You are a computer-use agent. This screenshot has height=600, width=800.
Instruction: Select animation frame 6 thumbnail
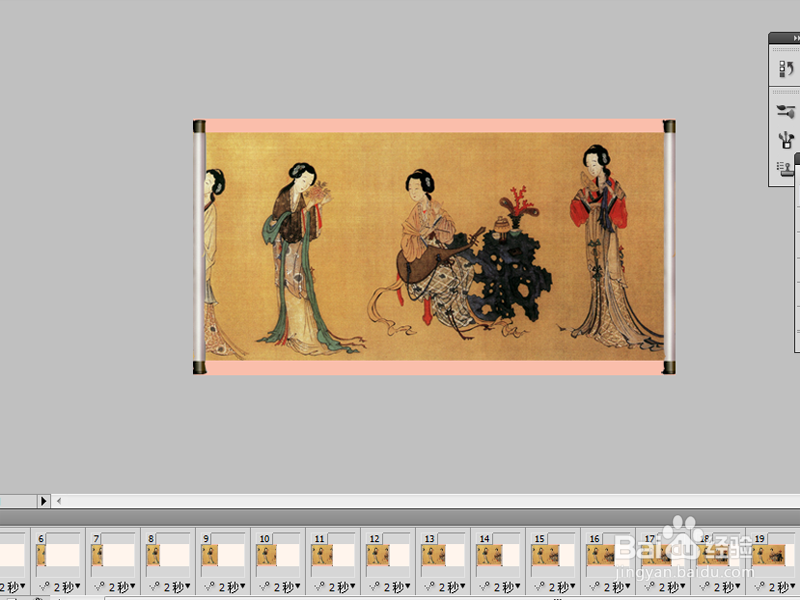58,555
